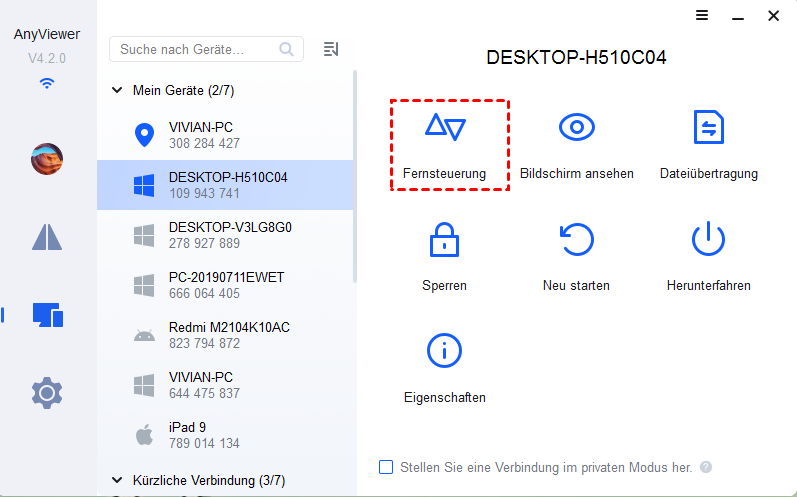This screenshot has height=497, width=797.
Task: Launch Dateiübertragung file transfer
Action: tap(709, 127)
